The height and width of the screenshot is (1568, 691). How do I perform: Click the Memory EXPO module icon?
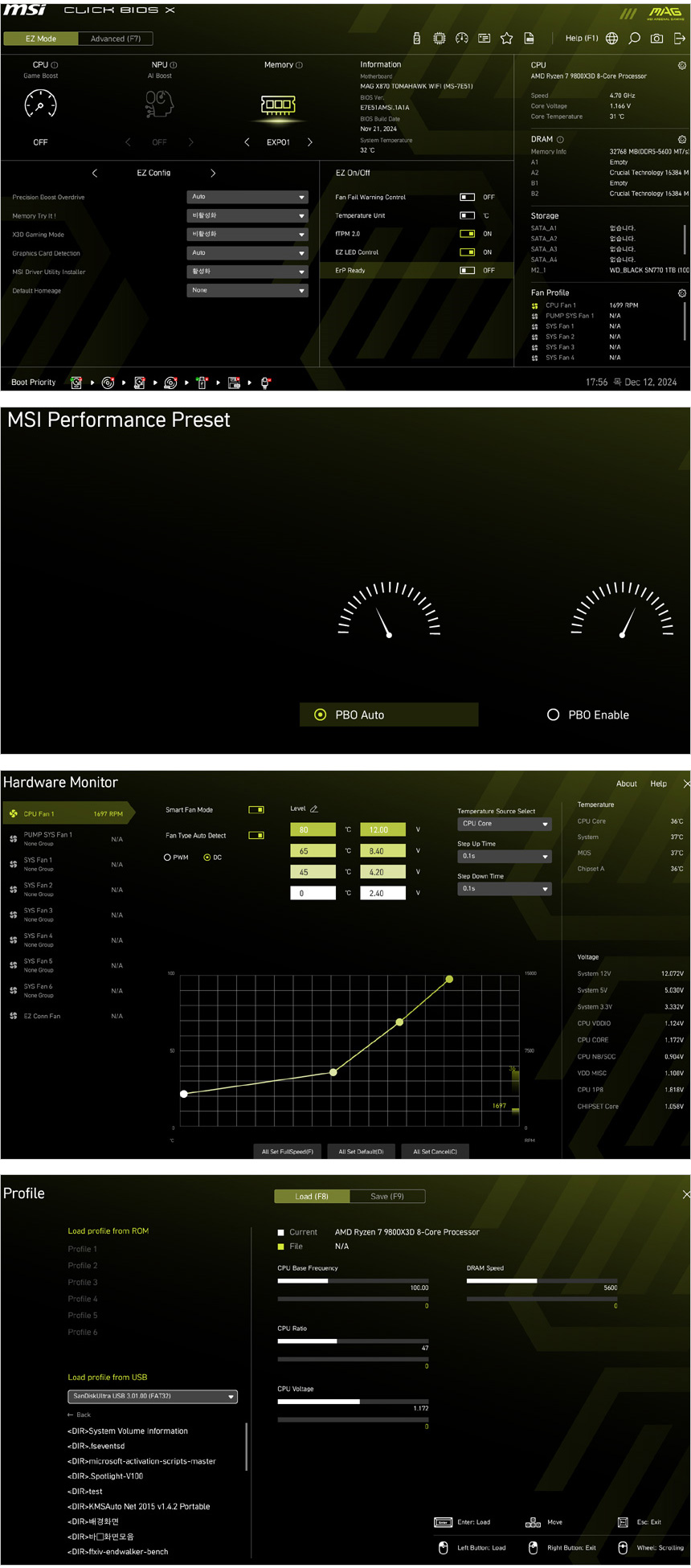coord(278,104)
